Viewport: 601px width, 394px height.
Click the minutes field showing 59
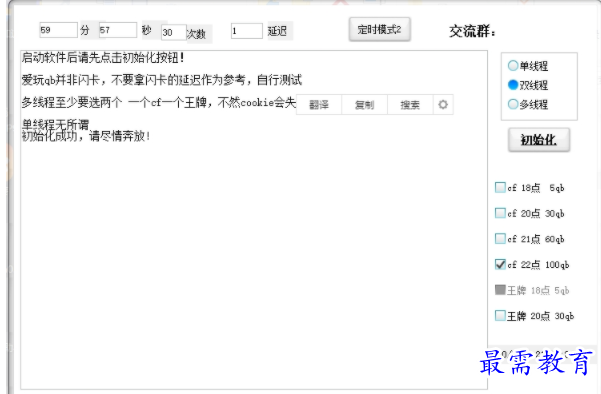pos(58,30)
